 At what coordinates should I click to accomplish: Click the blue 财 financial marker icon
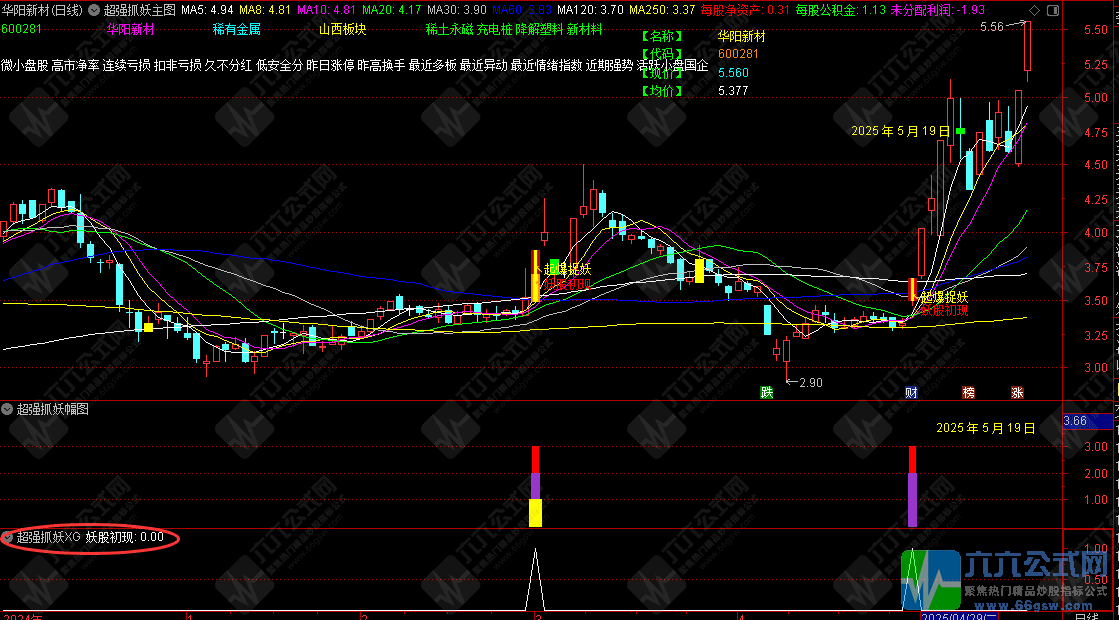(x=910, y=392)
